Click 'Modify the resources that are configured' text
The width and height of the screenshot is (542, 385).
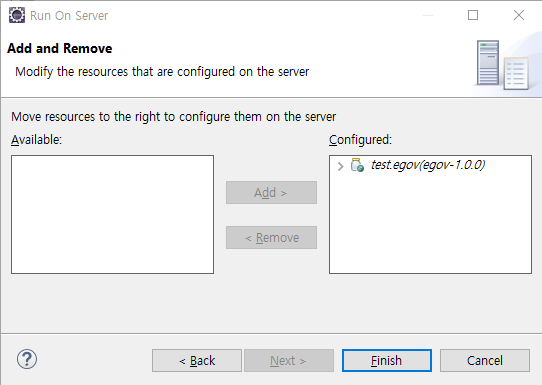coord(162,72)
